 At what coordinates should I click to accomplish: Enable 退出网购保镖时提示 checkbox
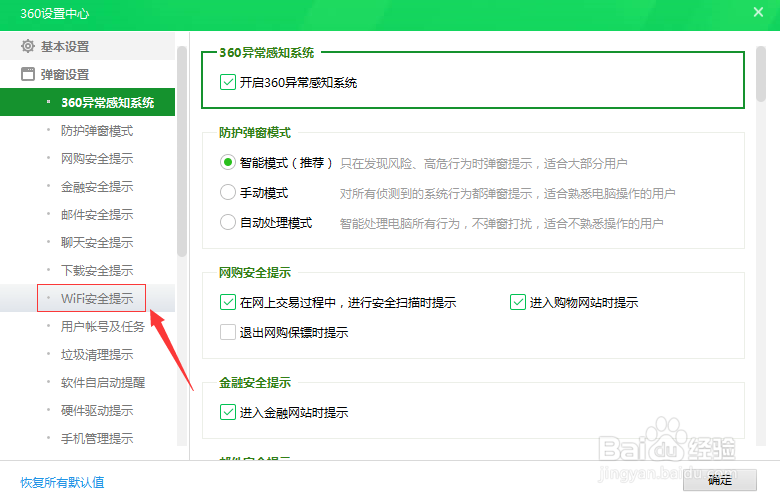228,332
